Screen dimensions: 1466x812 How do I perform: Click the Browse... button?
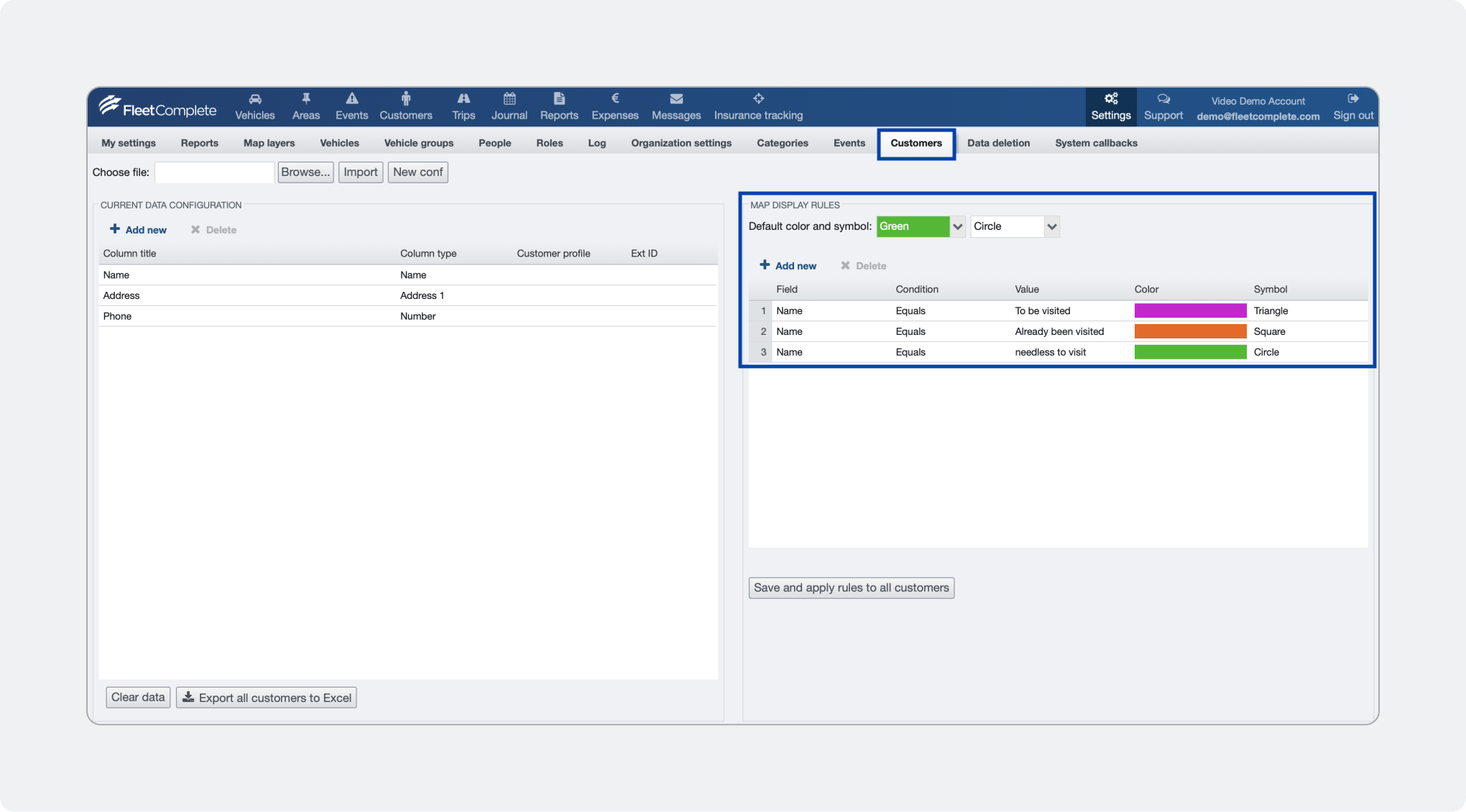click(x=305, y=172)
